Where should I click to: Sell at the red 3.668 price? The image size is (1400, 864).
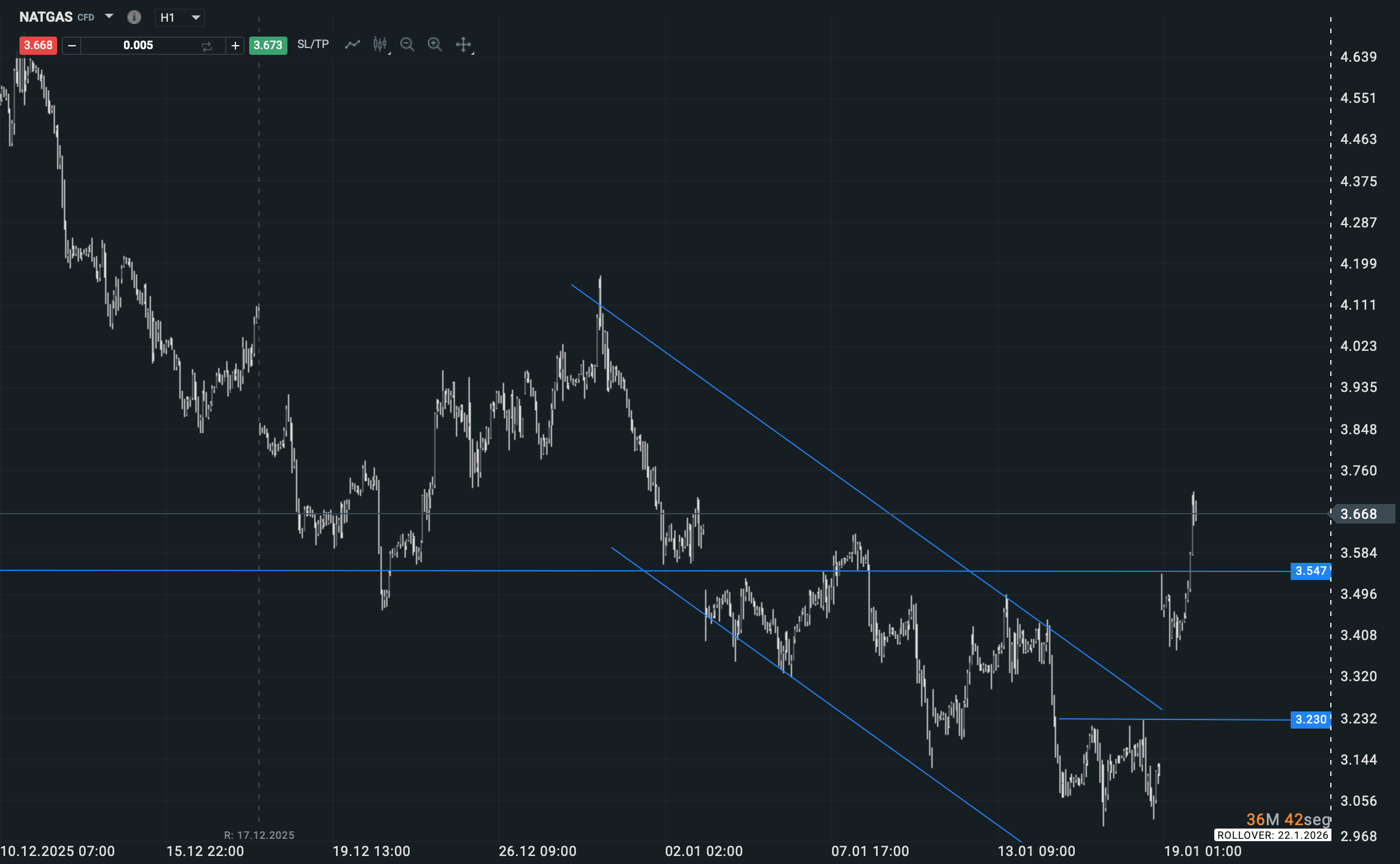click(38, 45)
